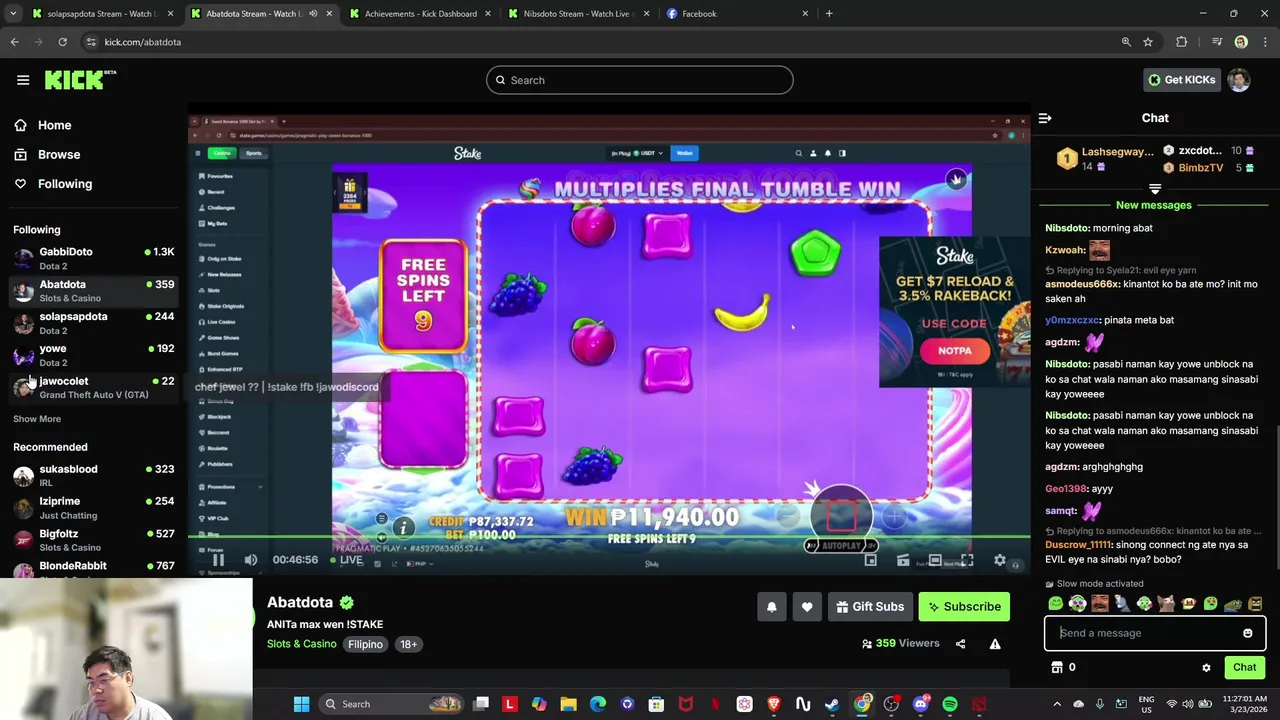Image resolution: width=1280 pixels, height=720 pixels.
Task: Open the volume control in system tray
Action: point(1189,704)
